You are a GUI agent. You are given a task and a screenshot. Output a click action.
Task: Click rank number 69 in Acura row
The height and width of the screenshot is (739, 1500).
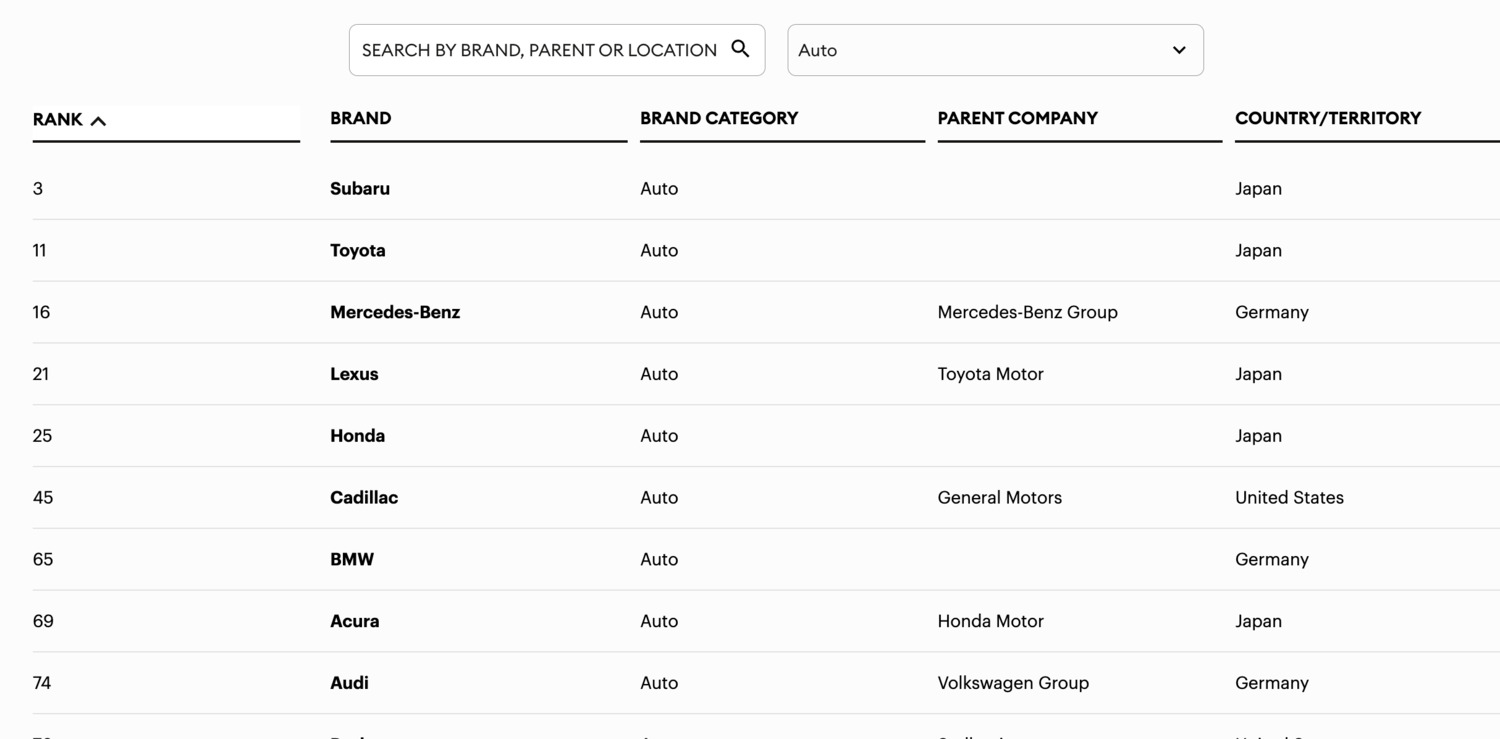pyautogui.click(x=43, y=621)
